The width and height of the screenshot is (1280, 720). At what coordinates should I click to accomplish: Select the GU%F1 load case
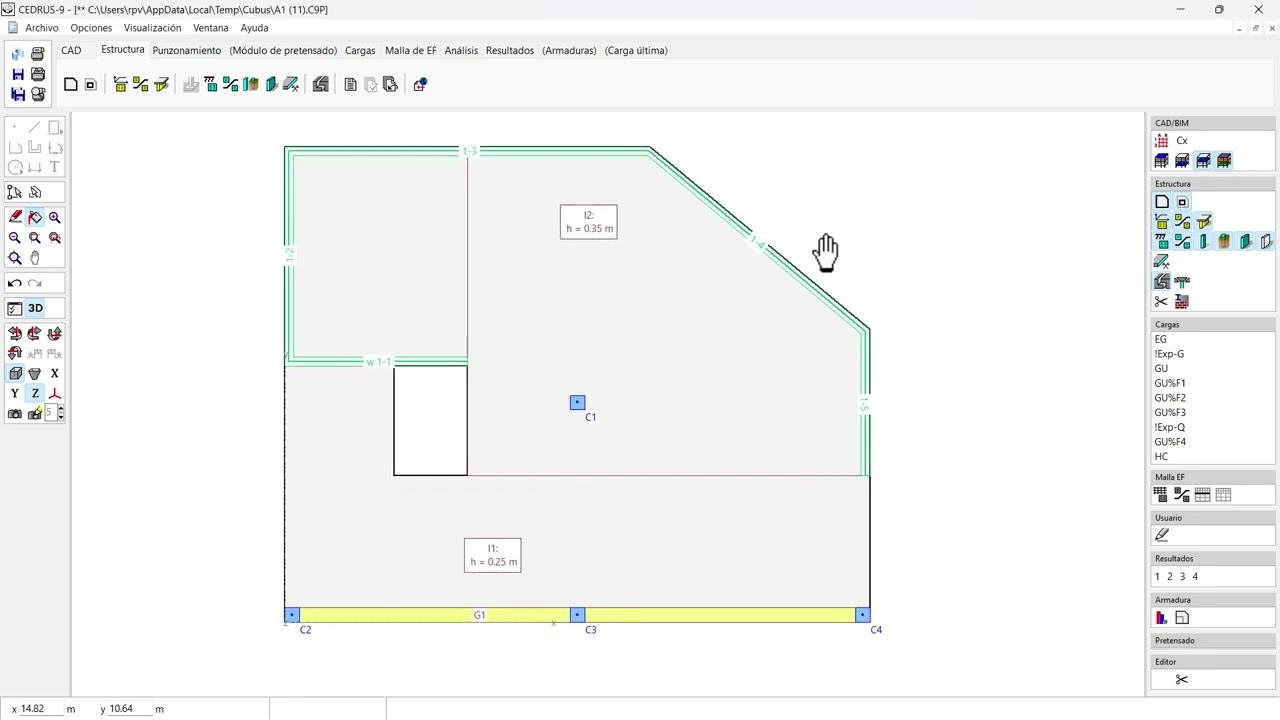[1170, 383]
